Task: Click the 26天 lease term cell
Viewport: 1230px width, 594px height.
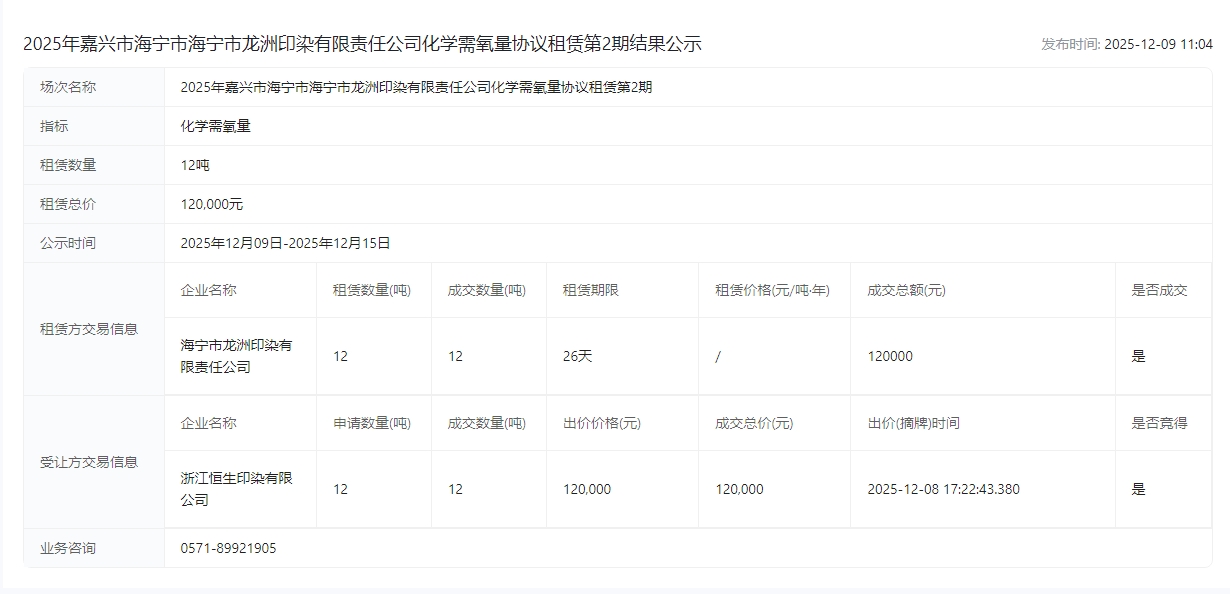Action: (x=578, y=356)
